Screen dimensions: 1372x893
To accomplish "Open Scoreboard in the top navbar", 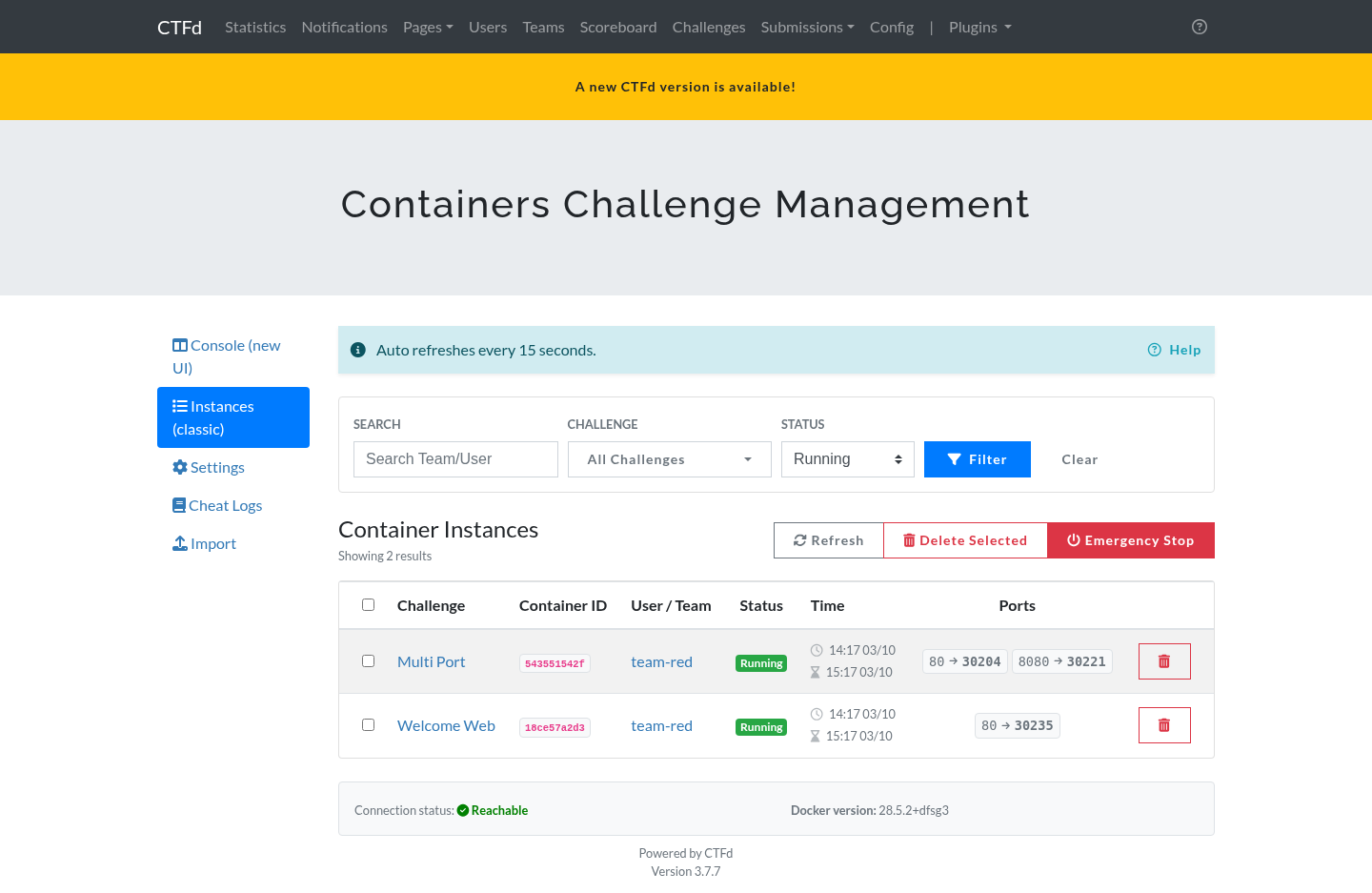I will (x=618, y=27).
